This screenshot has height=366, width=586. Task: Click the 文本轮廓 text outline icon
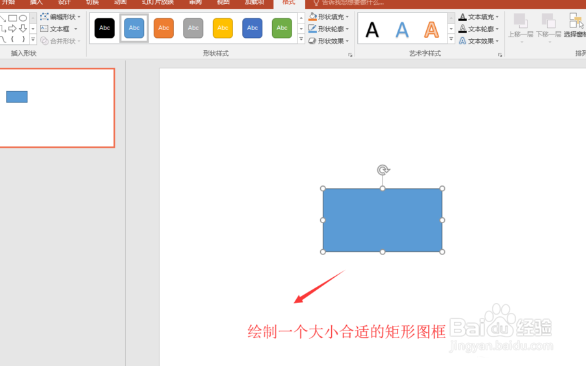click(x=463, y=29)
